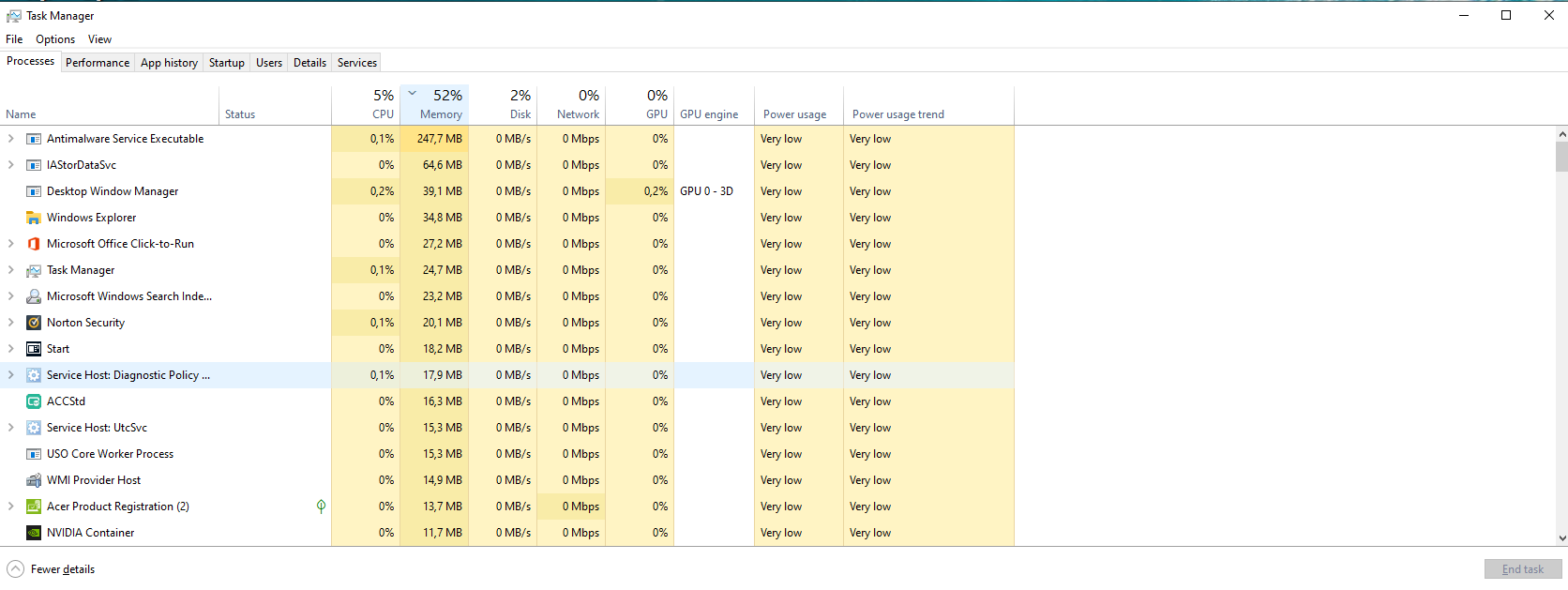Open the View menu
This screenshot has height=590, width=1568.
(x=99, y=39)
